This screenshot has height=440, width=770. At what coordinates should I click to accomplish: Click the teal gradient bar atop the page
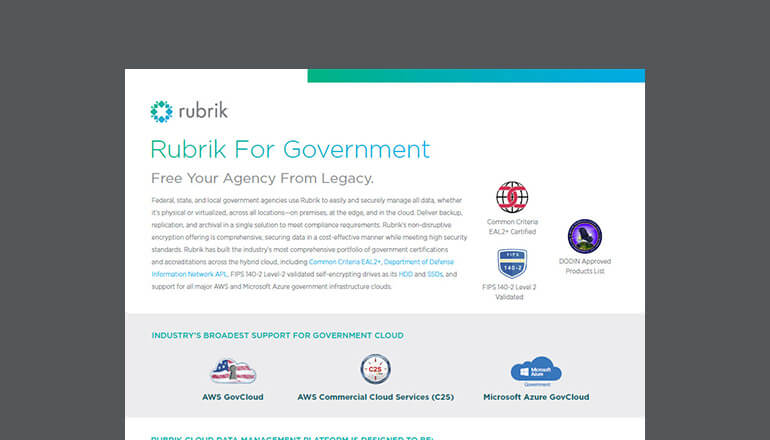pos(475,75)
